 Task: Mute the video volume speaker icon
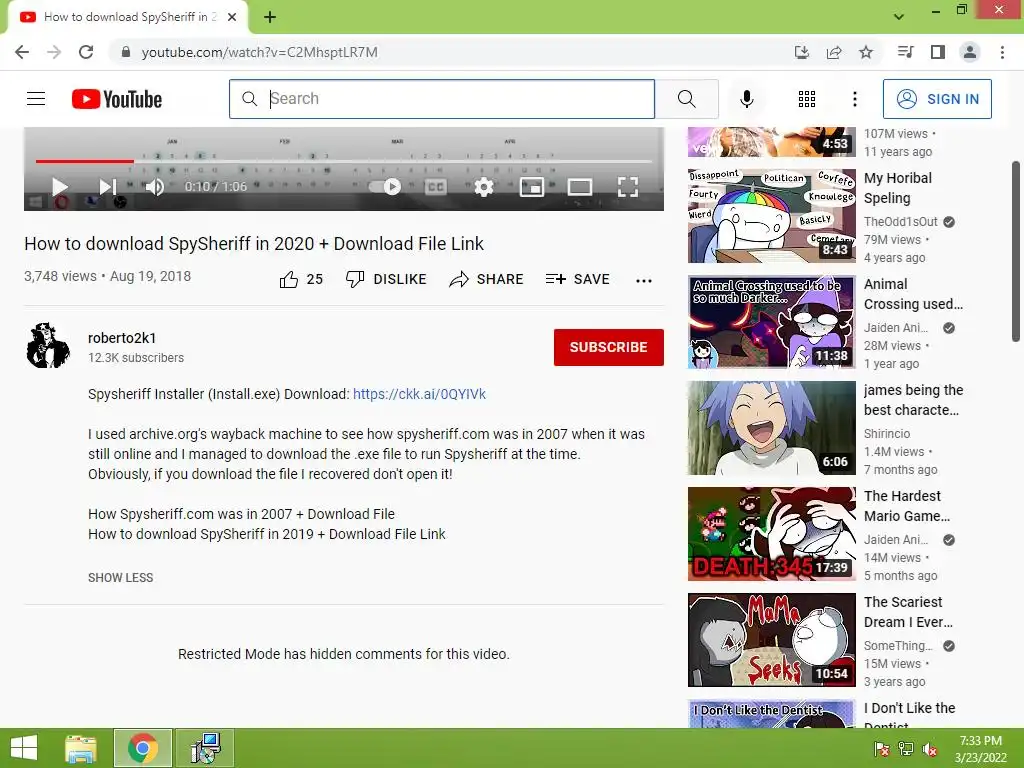click(155, 187)
